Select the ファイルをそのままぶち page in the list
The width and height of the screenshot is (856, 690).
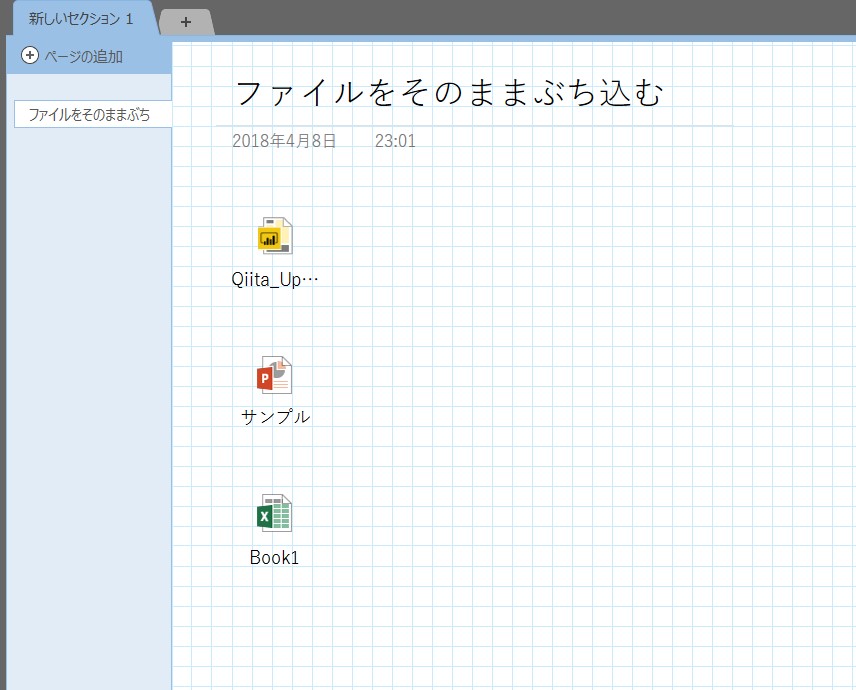pos(93,114)
